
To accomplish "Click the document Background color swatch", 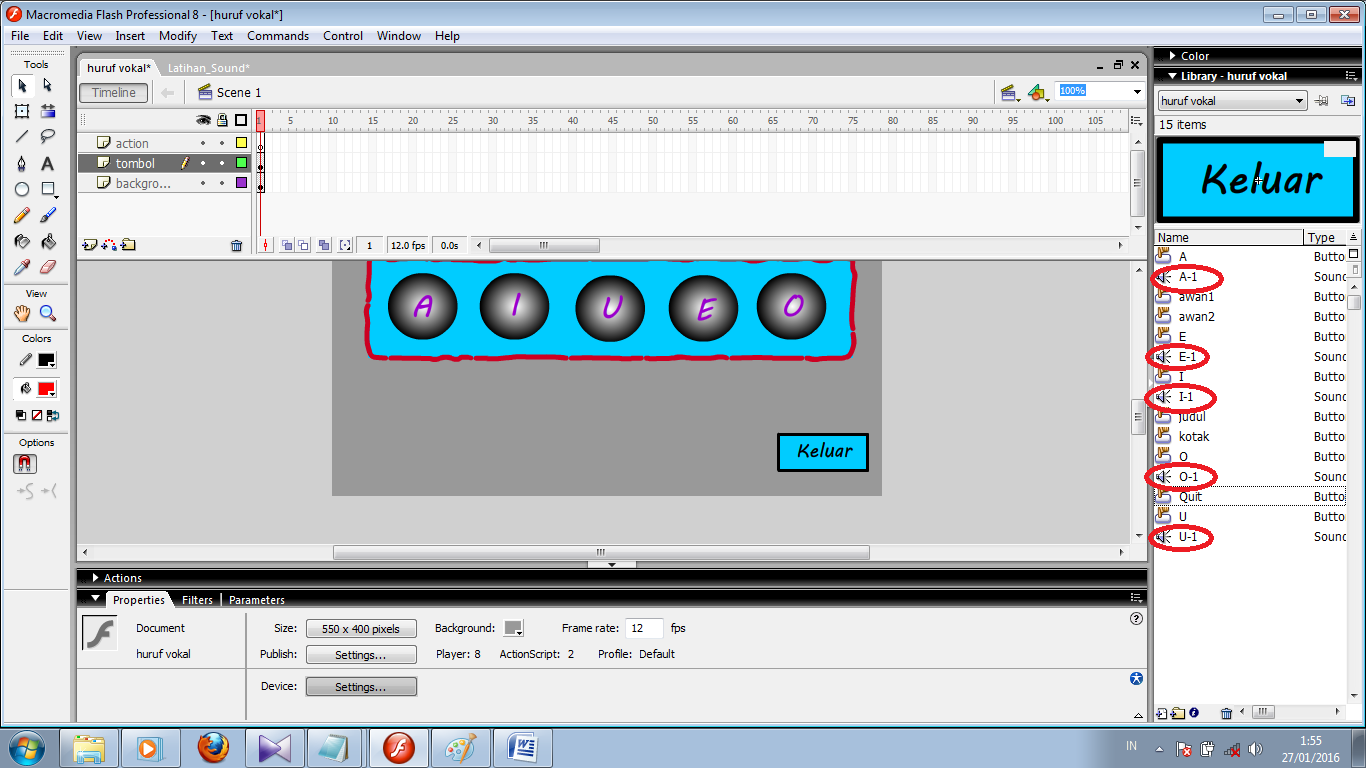I will (x=513, y=629).
